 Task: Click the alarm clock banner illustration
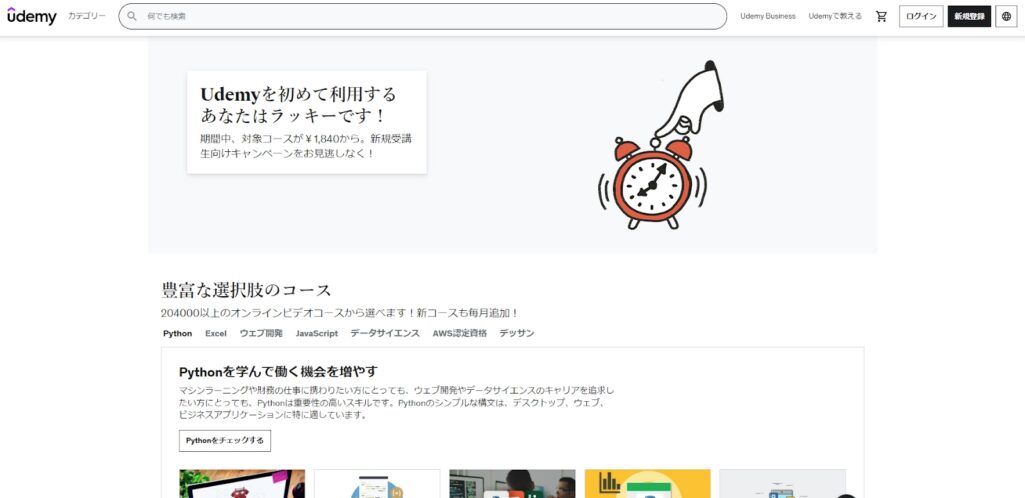[660, 146]
